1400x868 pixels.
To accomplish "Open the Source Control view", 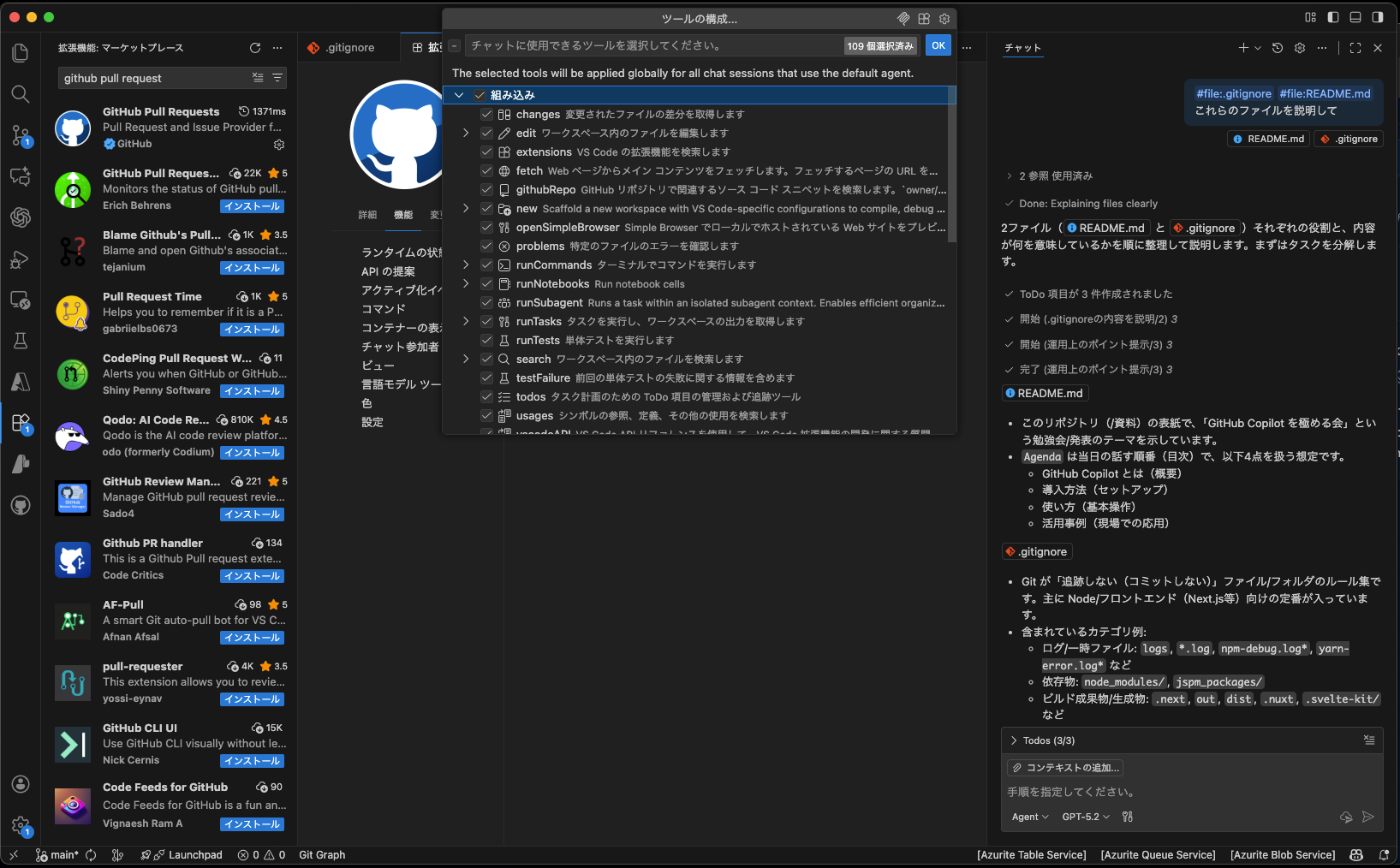I will [x=20, y=135].
